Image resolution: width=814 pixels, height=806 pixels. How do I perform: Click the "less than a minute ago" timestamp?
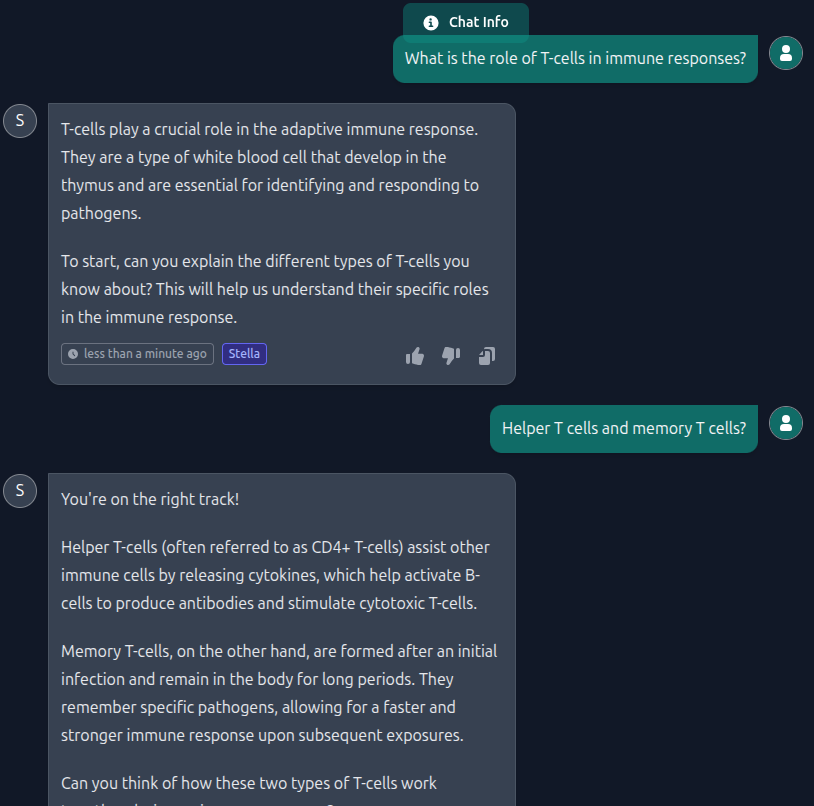145,354
